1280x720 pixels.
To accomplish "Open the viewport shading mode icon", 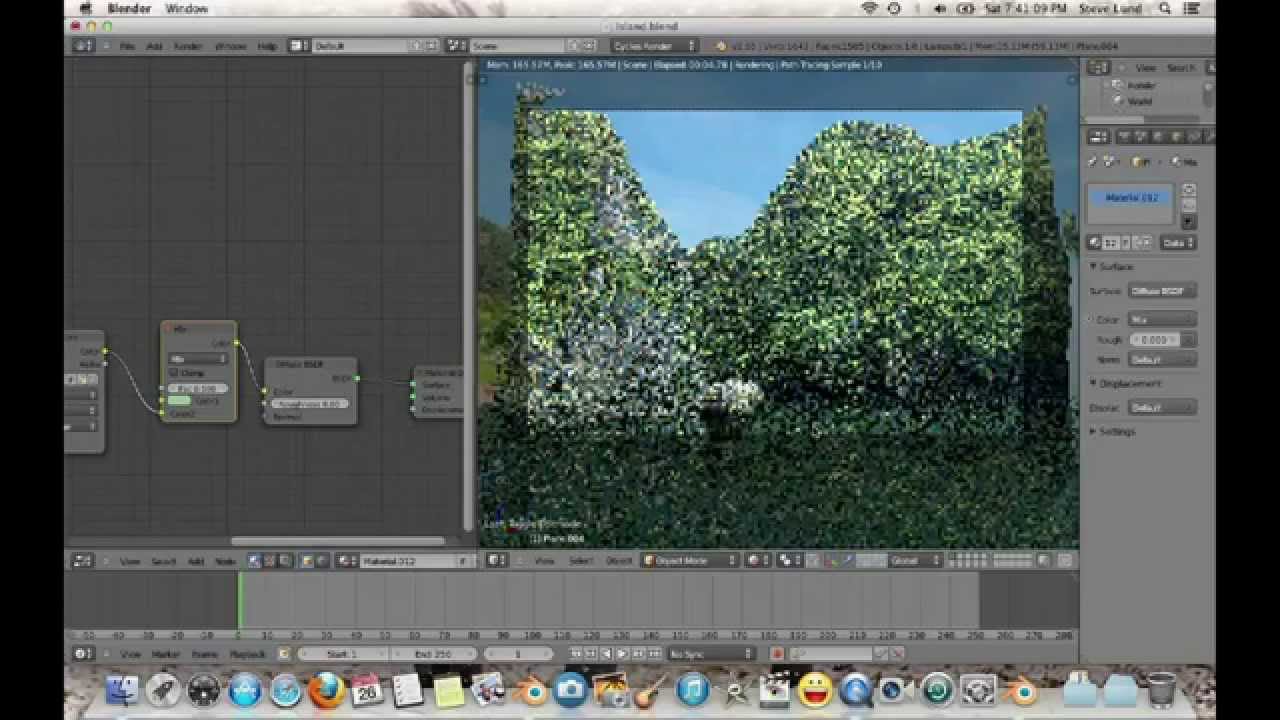I will click(x=758, y=561).
